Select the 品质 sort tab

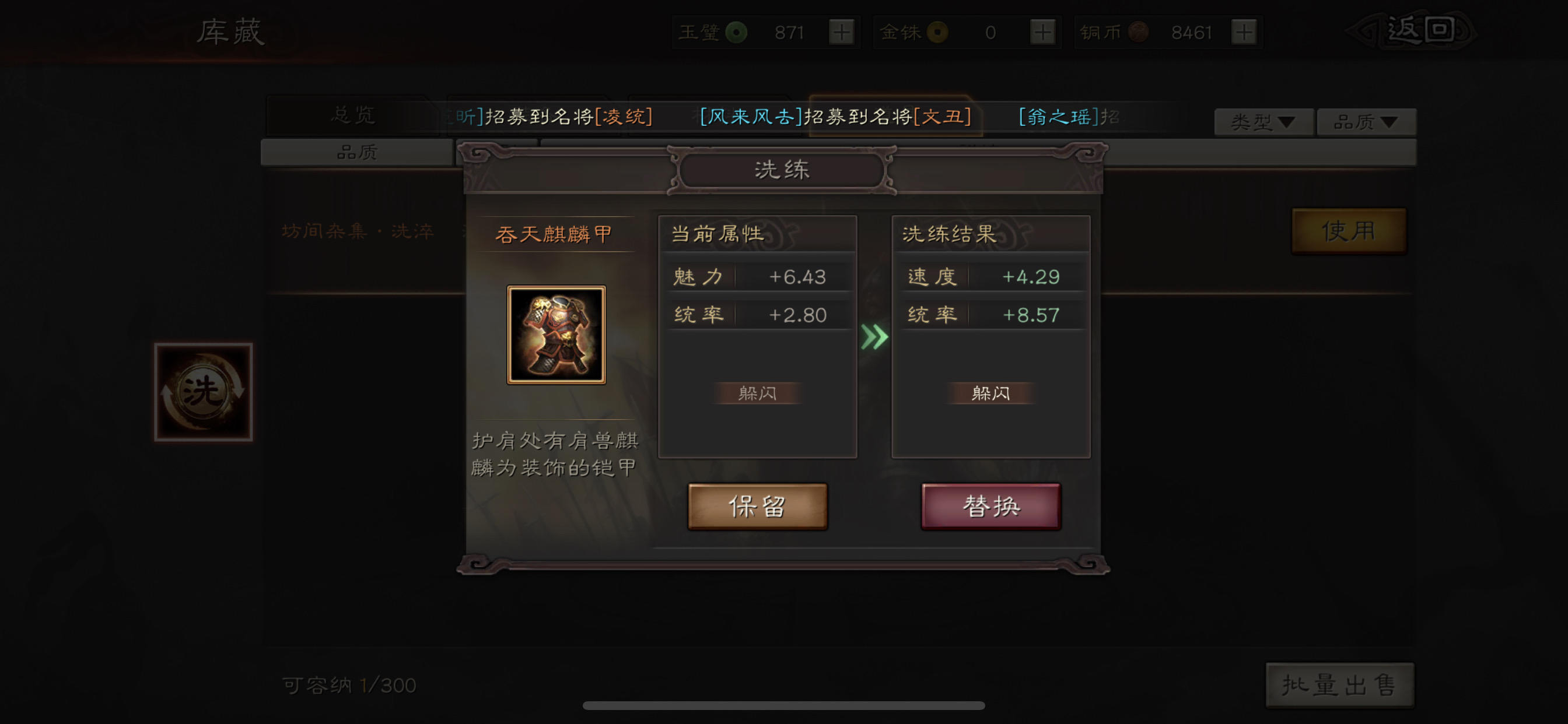(x=358, y=152)
